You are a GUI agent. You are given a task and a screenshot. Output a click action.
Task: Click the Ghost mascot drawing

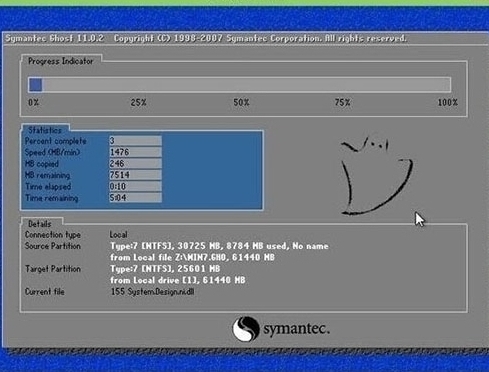pyautogui.click(x=377, y=176)
